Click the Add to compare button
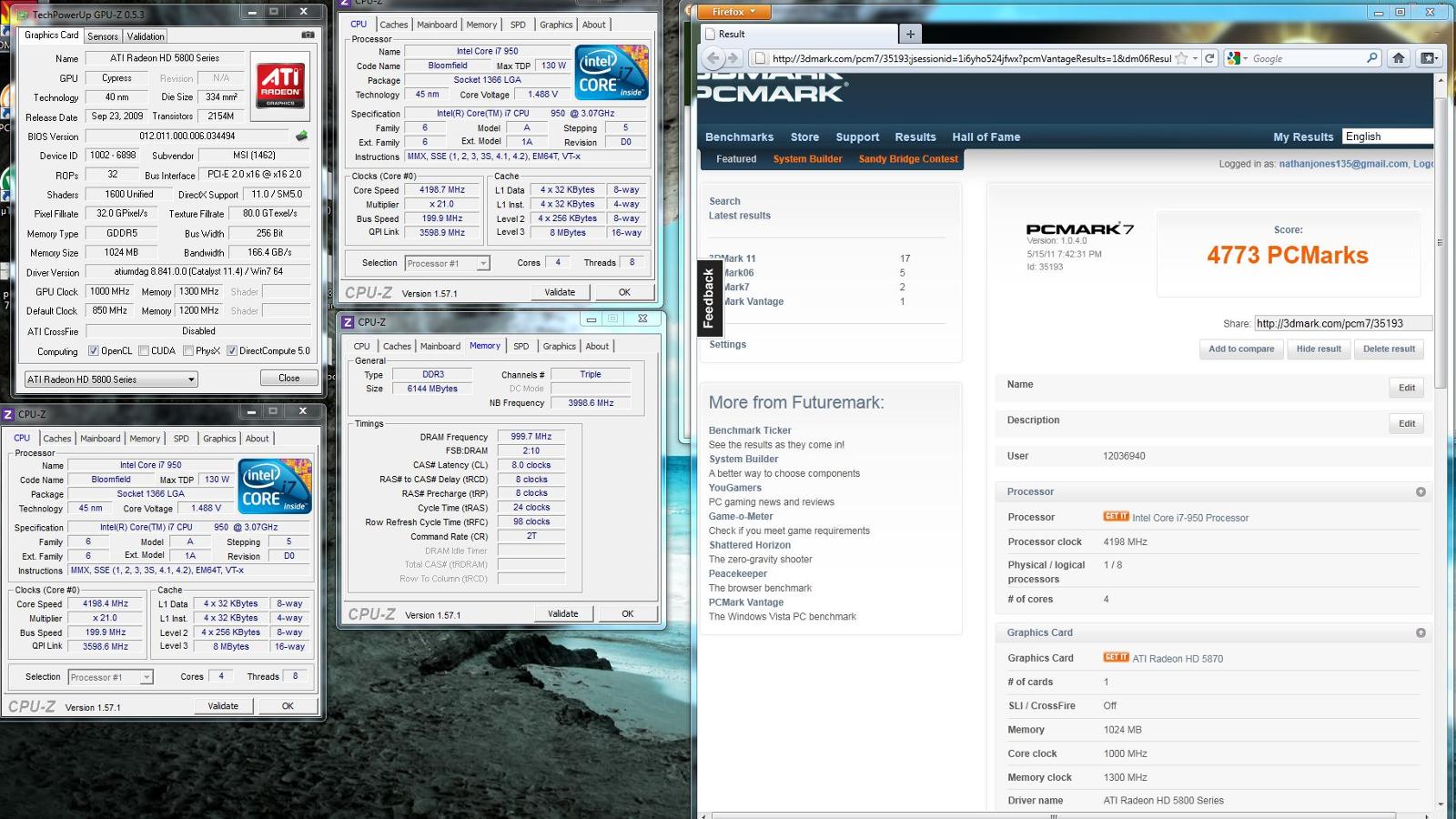 click(1241, 349)
